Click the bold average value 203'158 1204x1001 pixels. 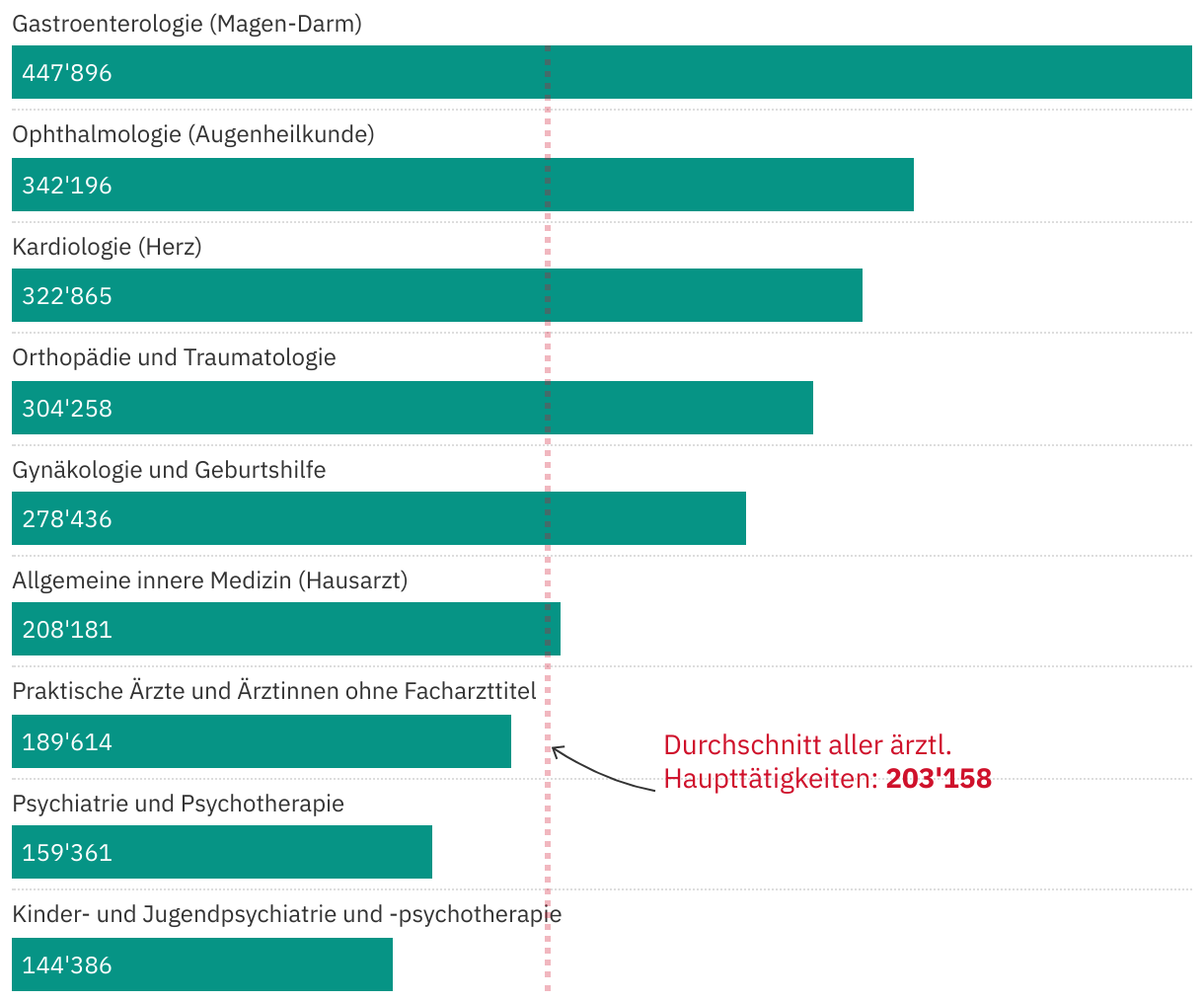pyautogui.click(x=939, y=779)
